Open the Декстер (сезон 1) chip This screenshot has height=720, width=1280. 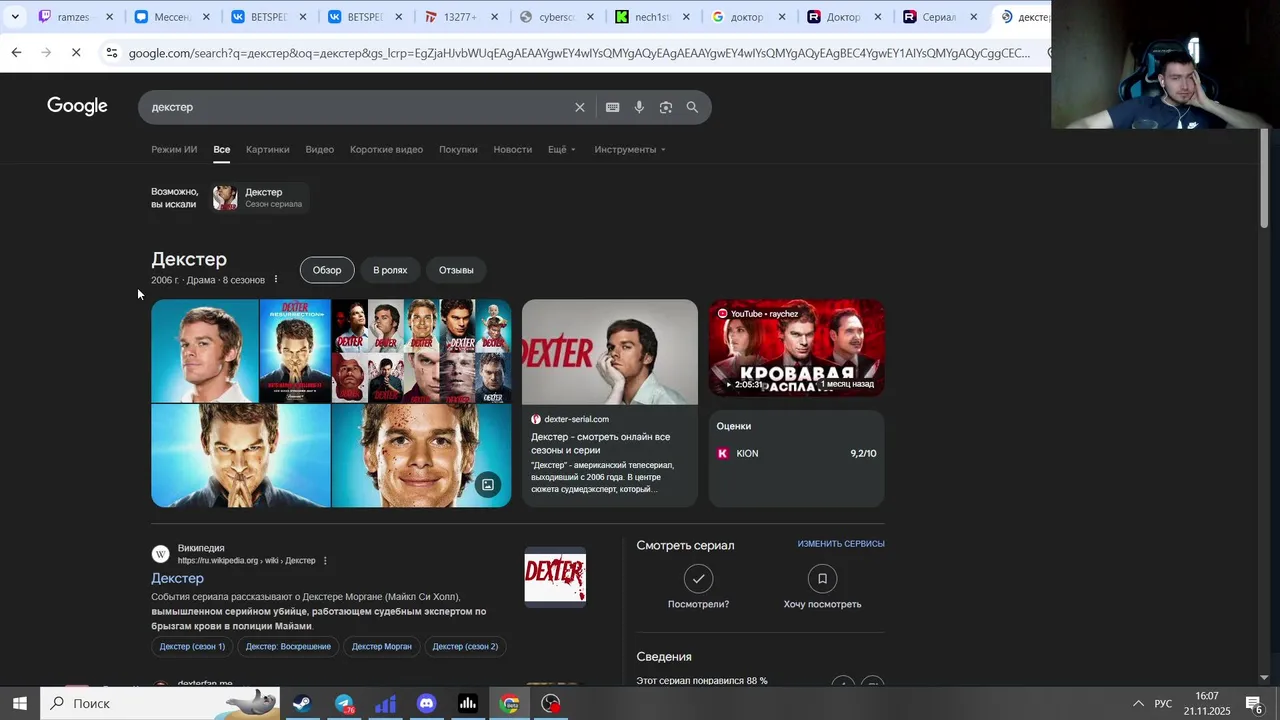click(192, 647)
